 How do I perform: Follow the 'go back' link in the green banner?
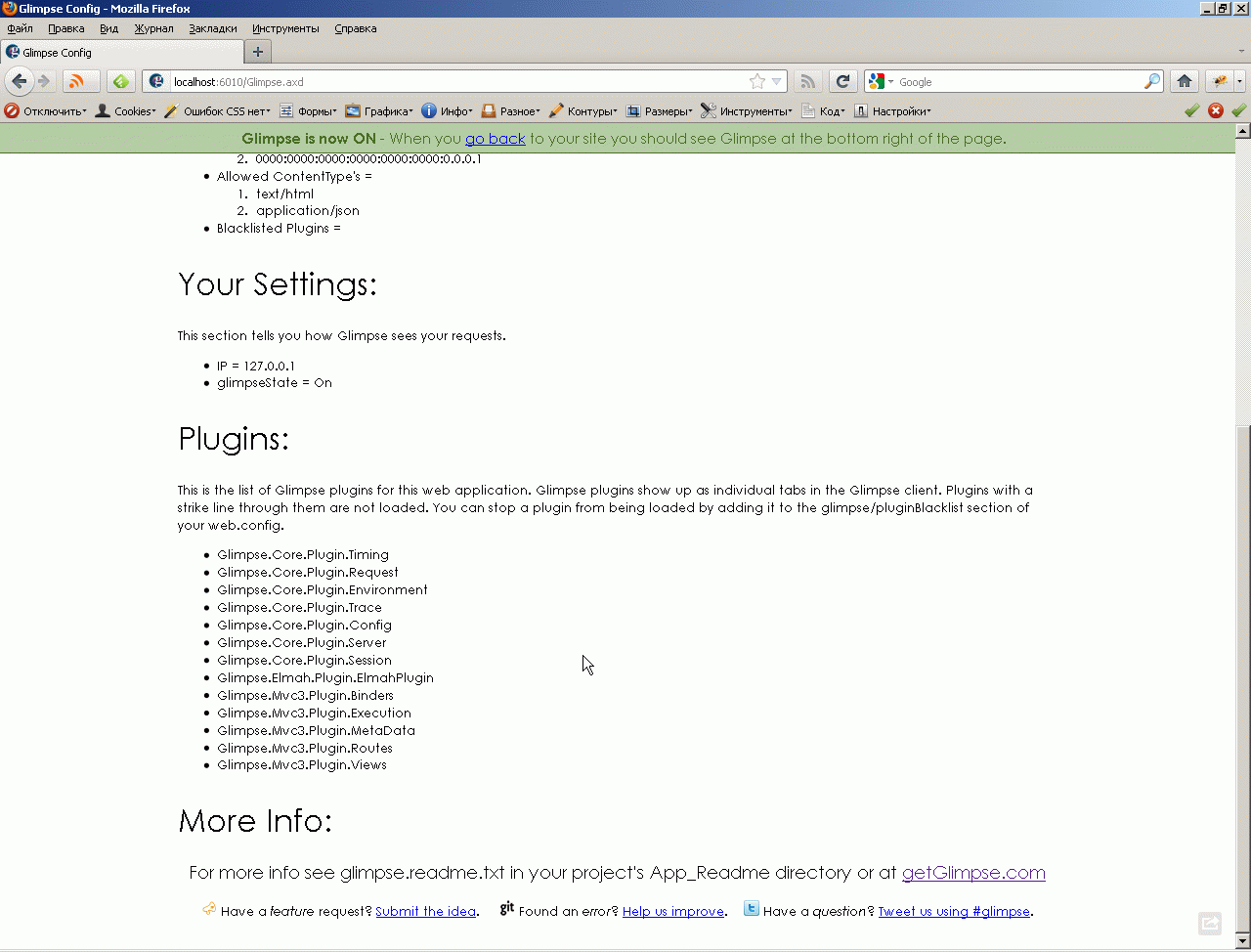coord(496,139)
